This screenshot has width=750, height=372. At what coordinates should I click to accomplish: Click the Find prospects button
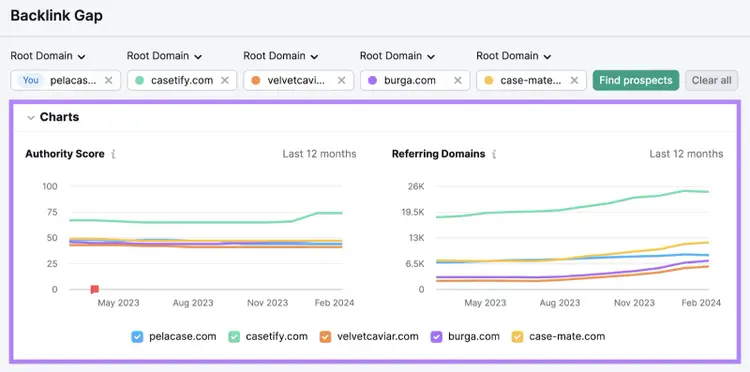[636, 80]
